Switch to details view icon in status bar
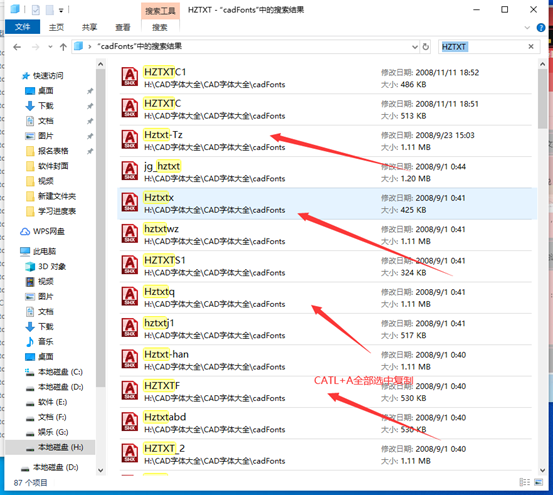Image resolution: width=553 pixels, height=495 pixels. 524,482
